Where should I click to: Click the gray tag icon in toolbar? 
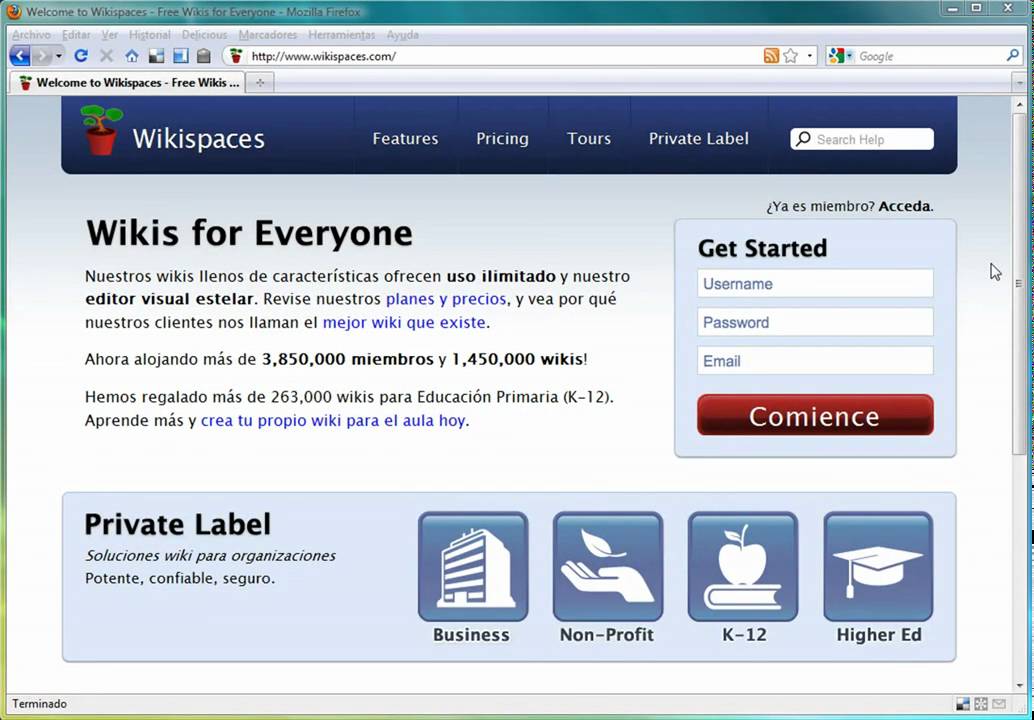click(204, 56)
